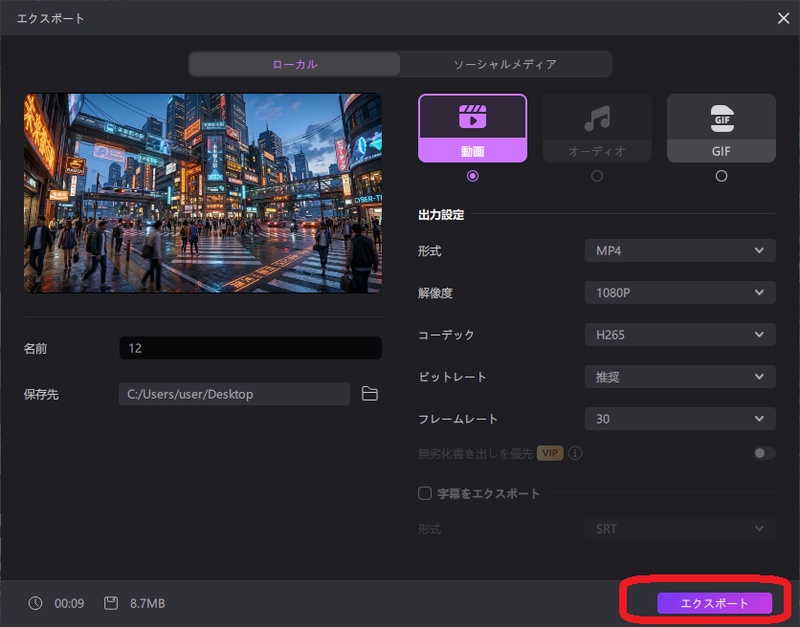Click the 無劣化書き出しを優先 label
This screenshot has height=627, width=800.
475,453
